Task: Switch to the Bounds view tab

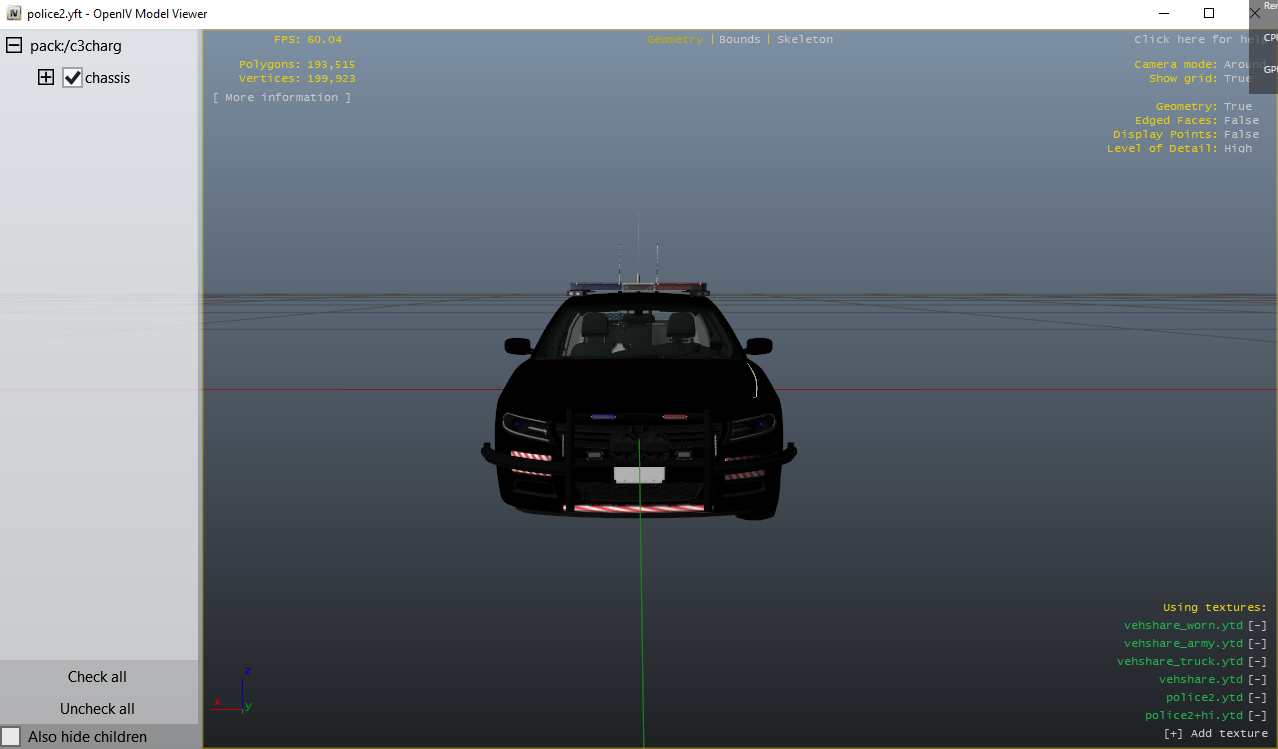Action: (739, 40)
